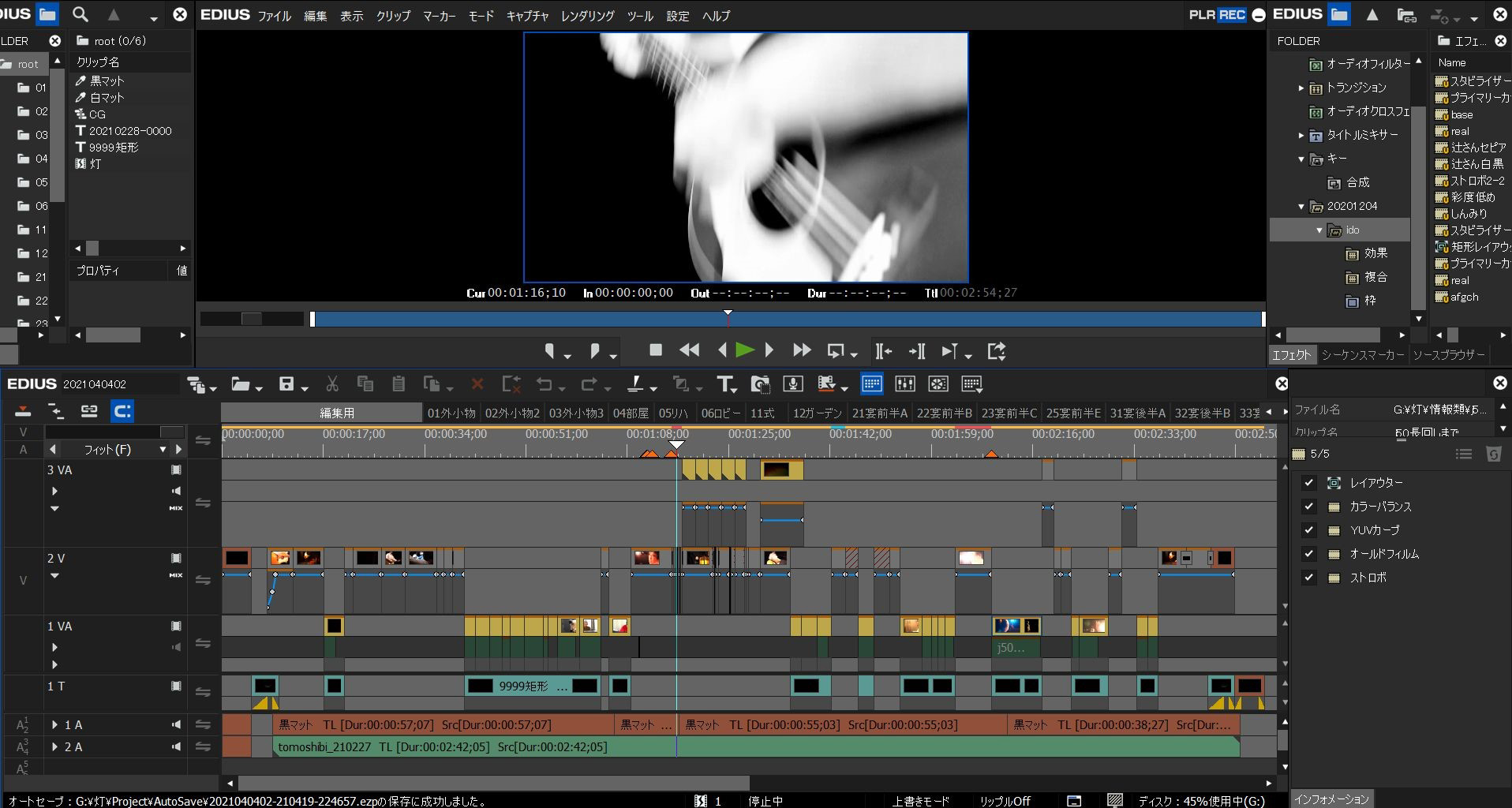The width and height of the screenshot is (1512, 808).
Task: Open the save button dropdown arrow
Action: 305,387
